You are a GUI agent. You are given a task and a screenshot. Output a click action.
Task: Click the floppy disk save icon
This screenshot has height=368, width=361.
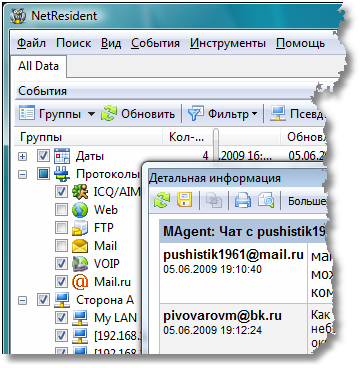tap(185, 201)
